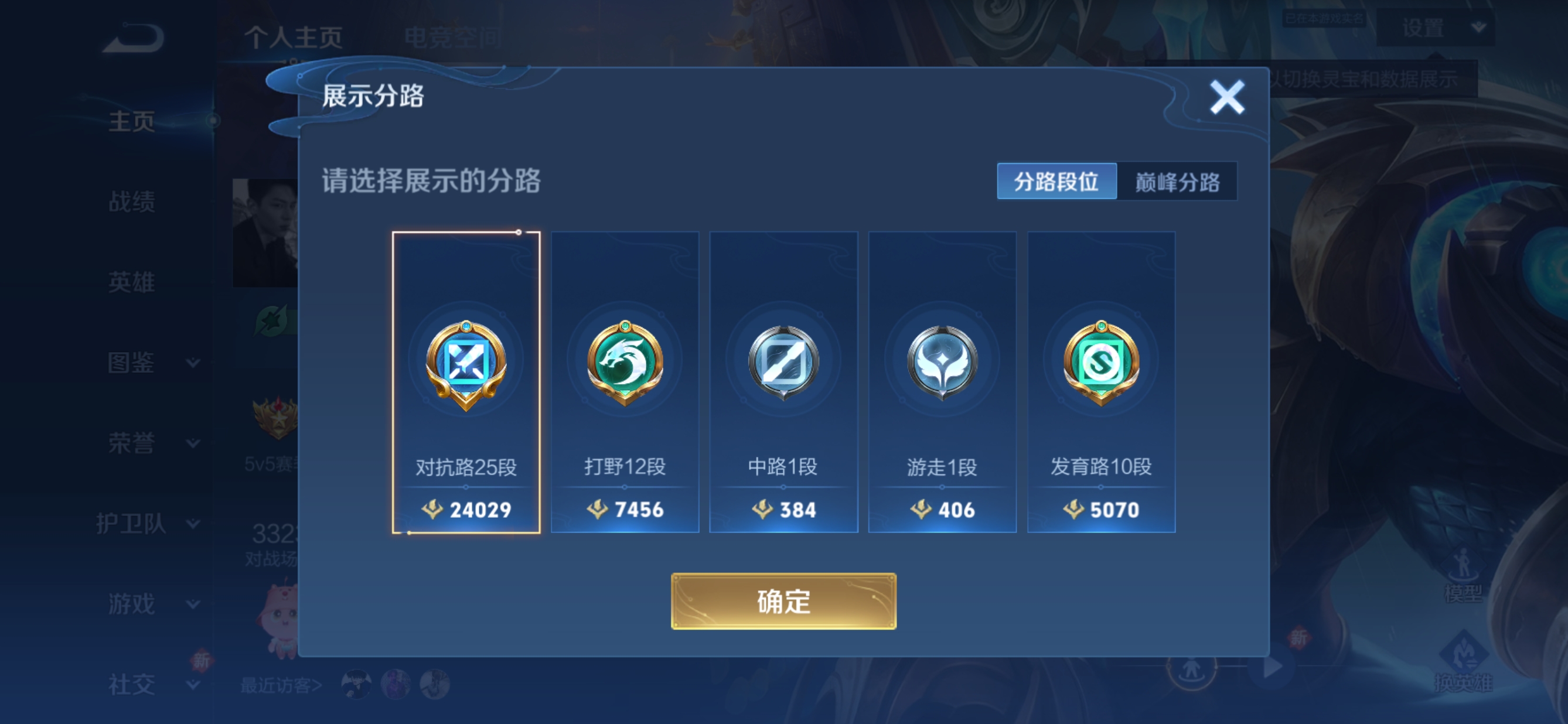Select the 对抗路25段 lane badge icon
1568x724 pixels.
[x=466, y=365]
